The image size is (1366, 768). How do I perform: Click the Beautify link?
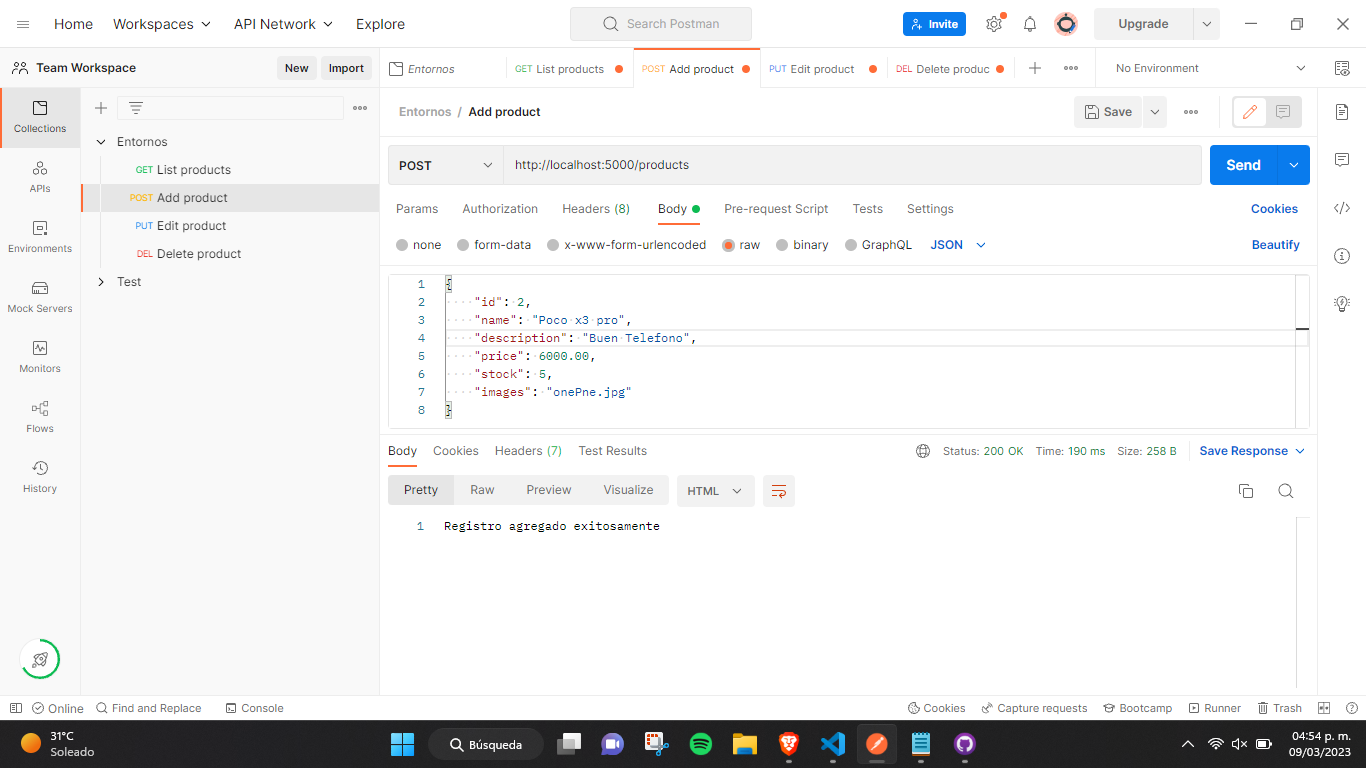click(1276, 245)
